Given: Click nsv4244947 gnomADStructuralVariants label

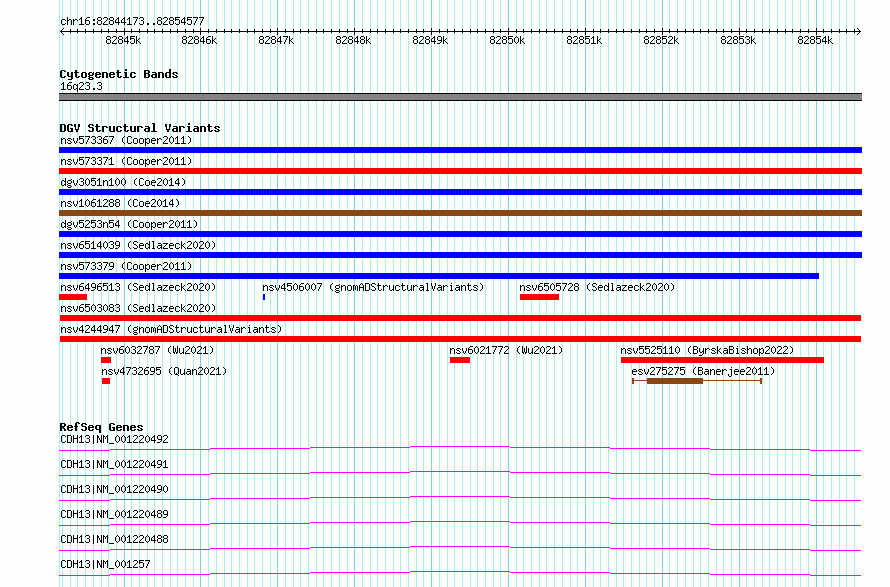Looking at the screenshot, I should pos(171,329).
